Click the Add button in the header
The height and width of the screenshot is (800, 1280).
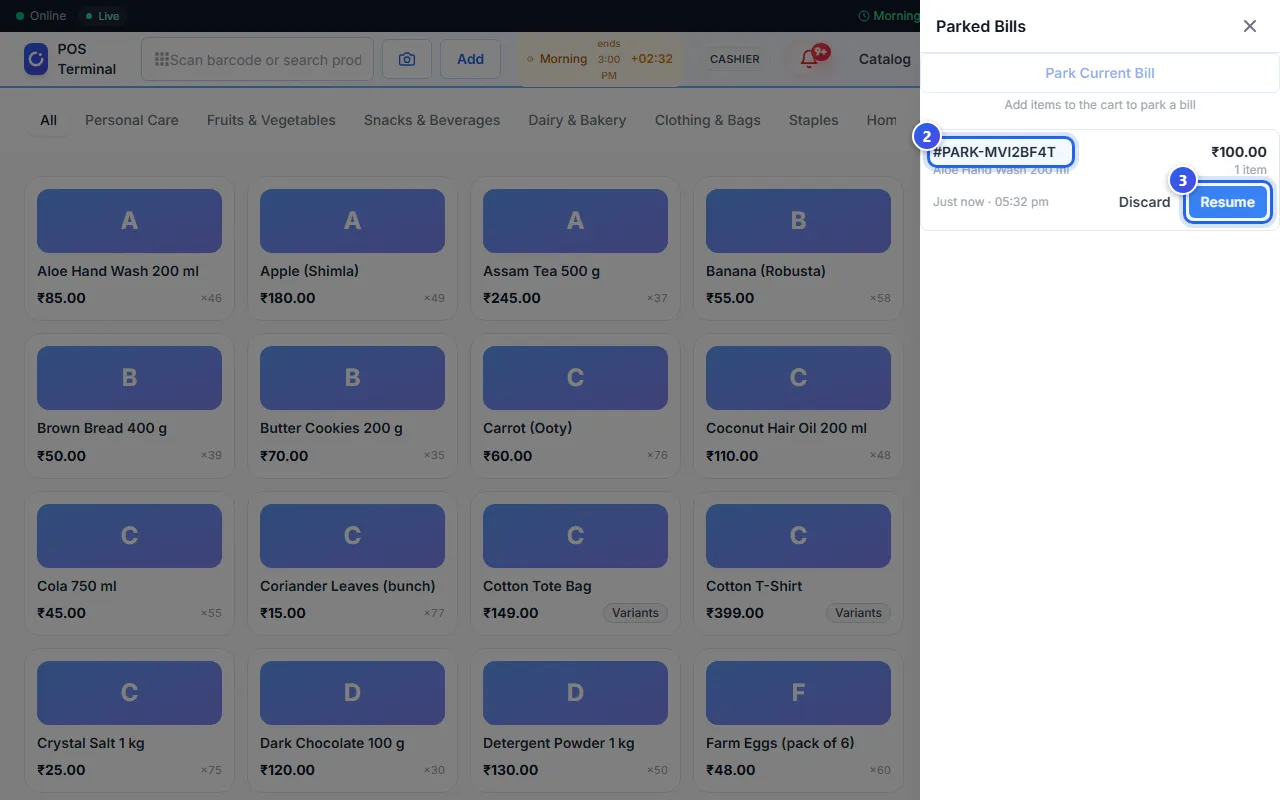pos(471,59)
